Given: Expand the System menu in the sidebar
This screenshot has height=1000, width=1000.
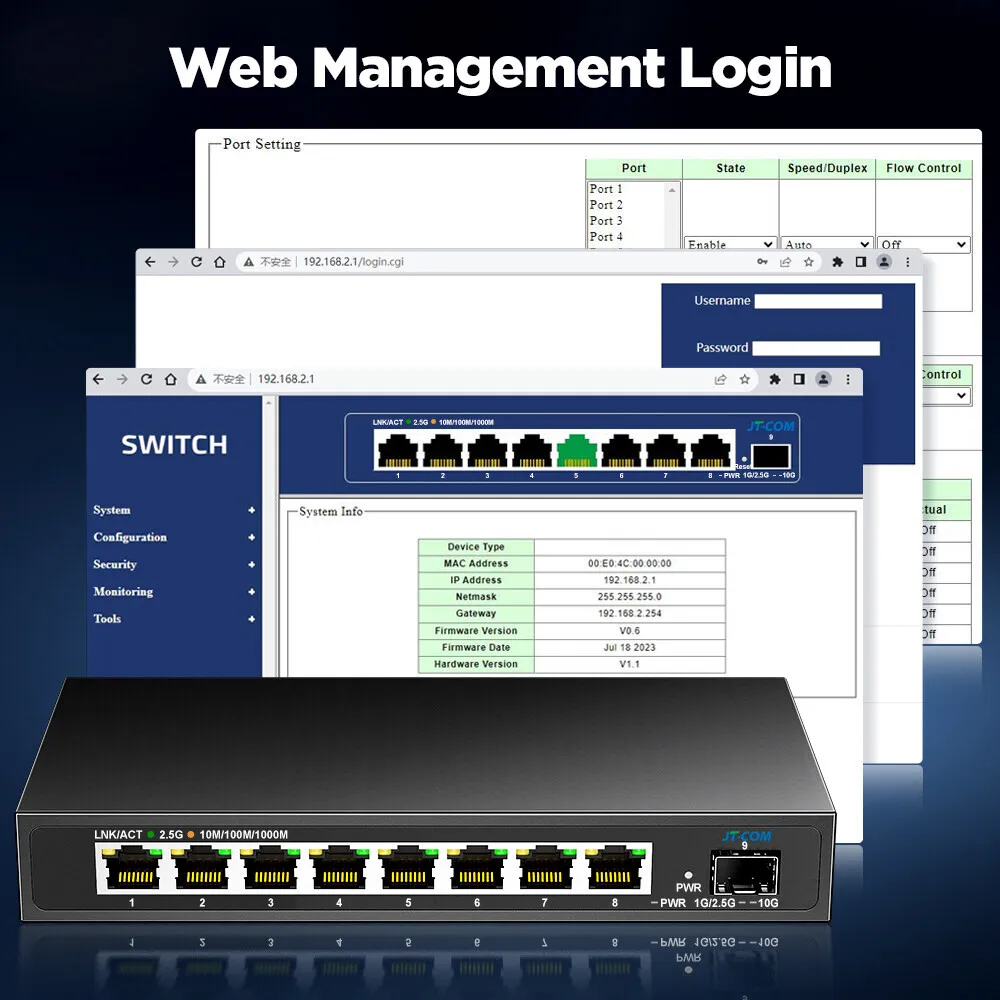Looking at the screenshot, I should click(x=174, y=510).
